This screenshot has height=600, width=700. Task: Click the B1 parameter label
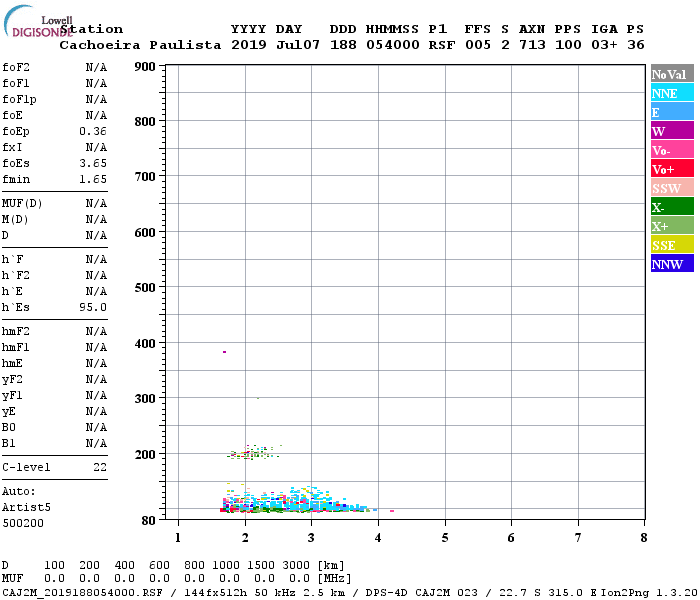pyautogui.click(x=8, y=443)
